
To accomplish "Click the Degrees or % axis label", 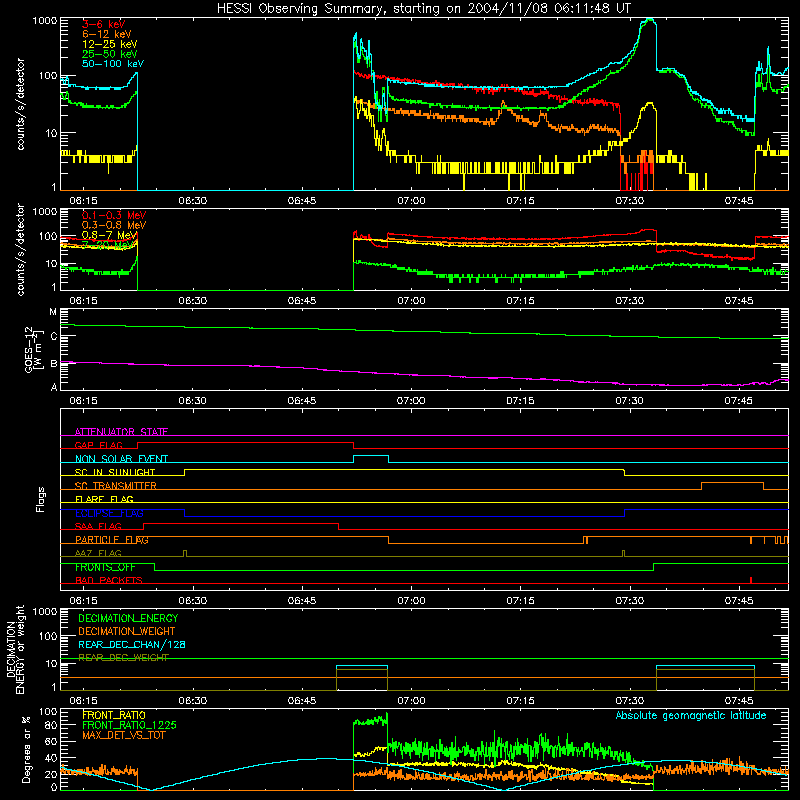I will 26,749.
